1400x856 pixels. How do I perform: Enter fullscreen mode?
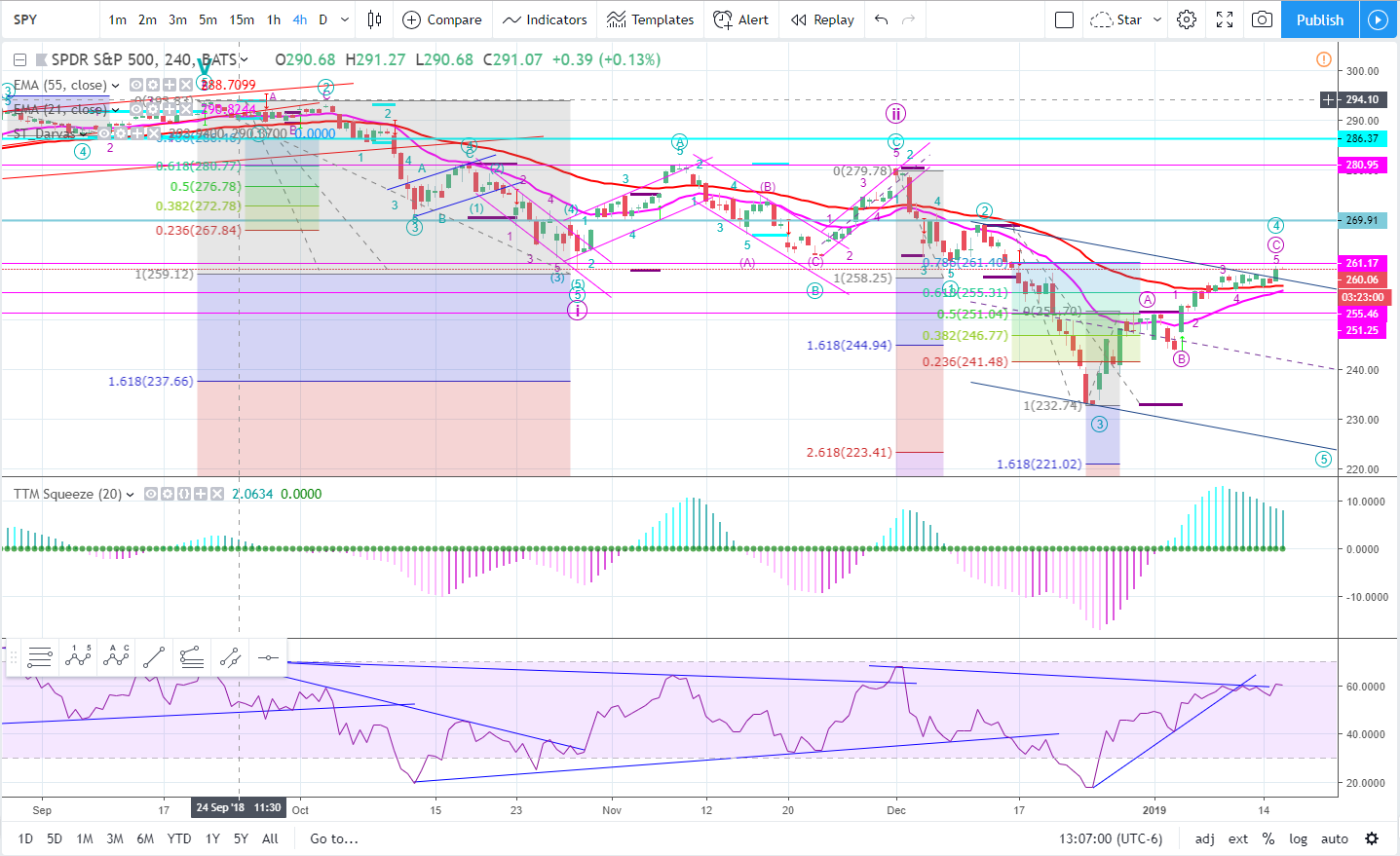pos(1225,19)
